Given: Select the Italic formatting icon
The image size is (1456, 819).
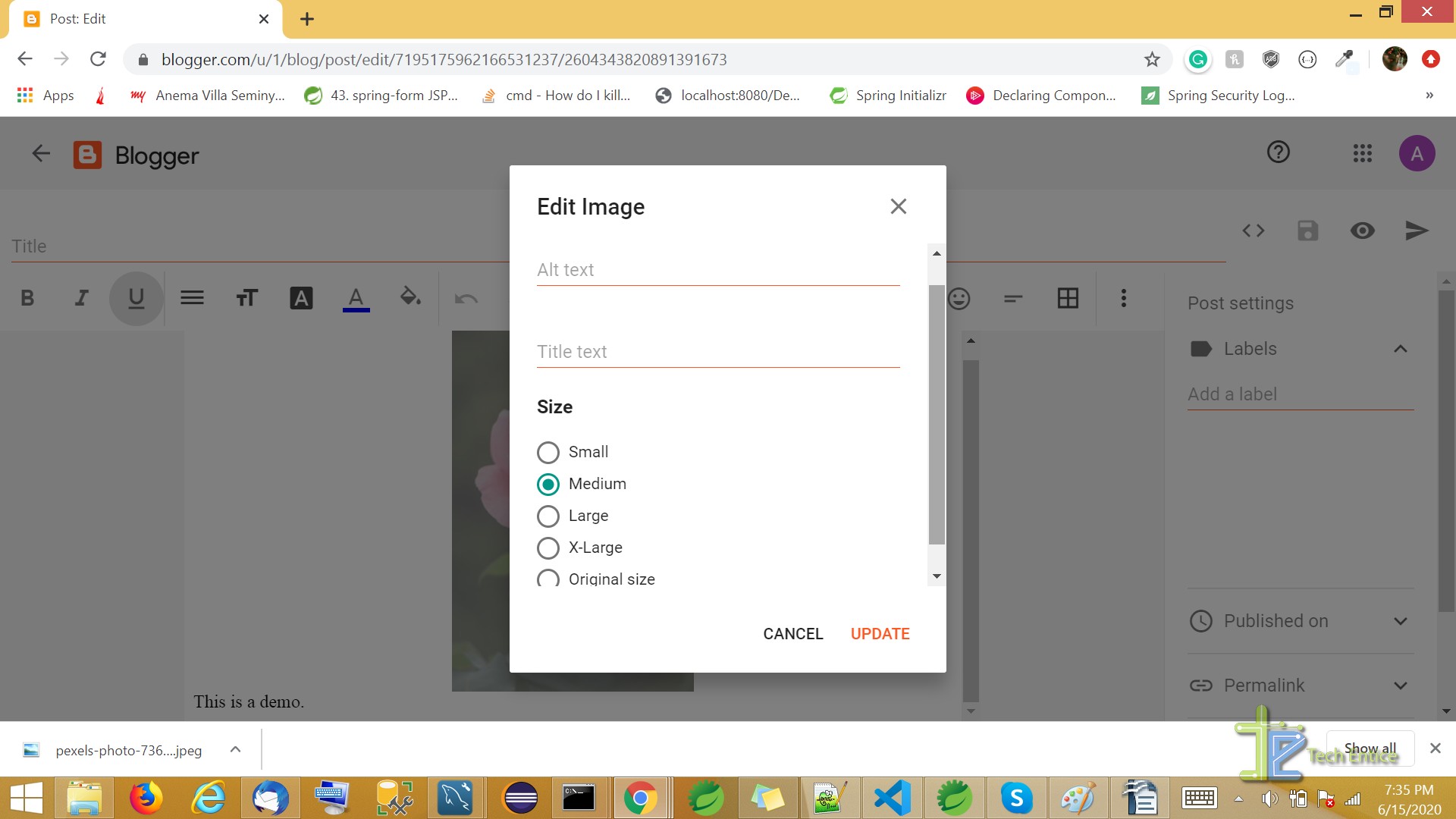Looking at the screenshot, I should pos(83,298).
